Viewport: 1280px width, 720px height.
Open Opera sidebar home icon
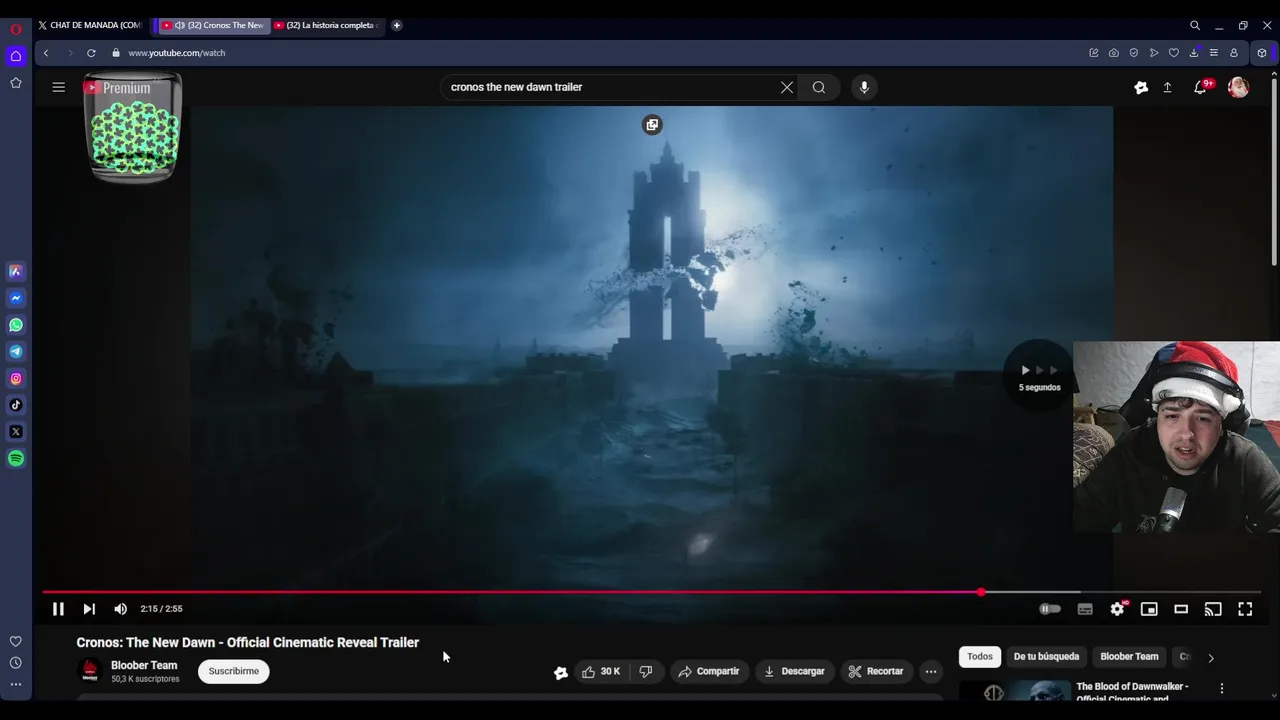click(16, 56)
